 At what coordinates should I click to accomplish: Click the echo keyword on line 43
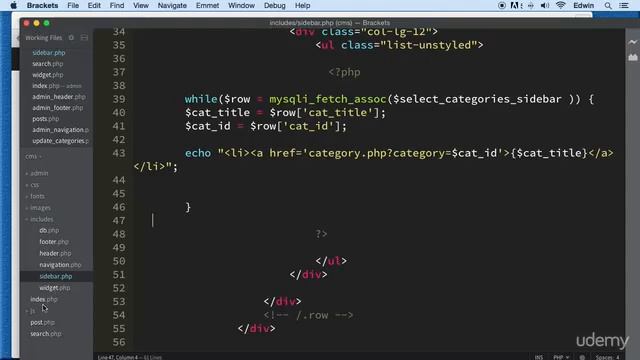coord(198,153)
